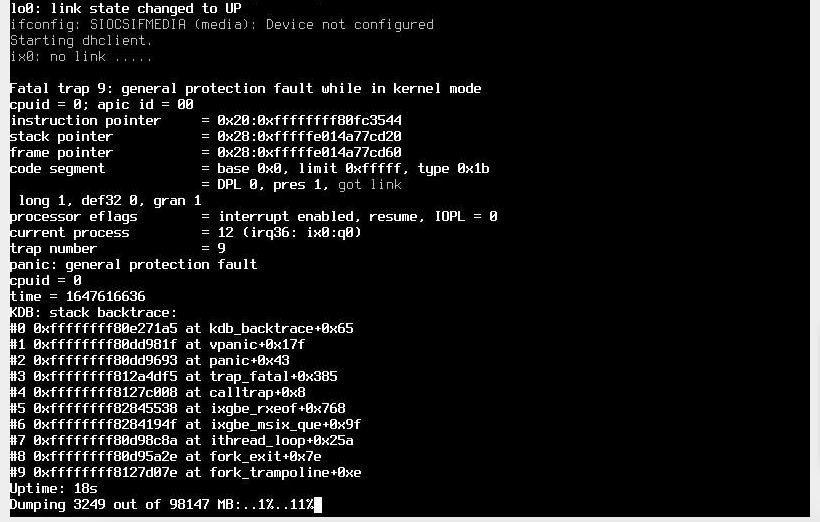Click backtrace frame #5 ixgbe_rxeof

pos(177,408)
